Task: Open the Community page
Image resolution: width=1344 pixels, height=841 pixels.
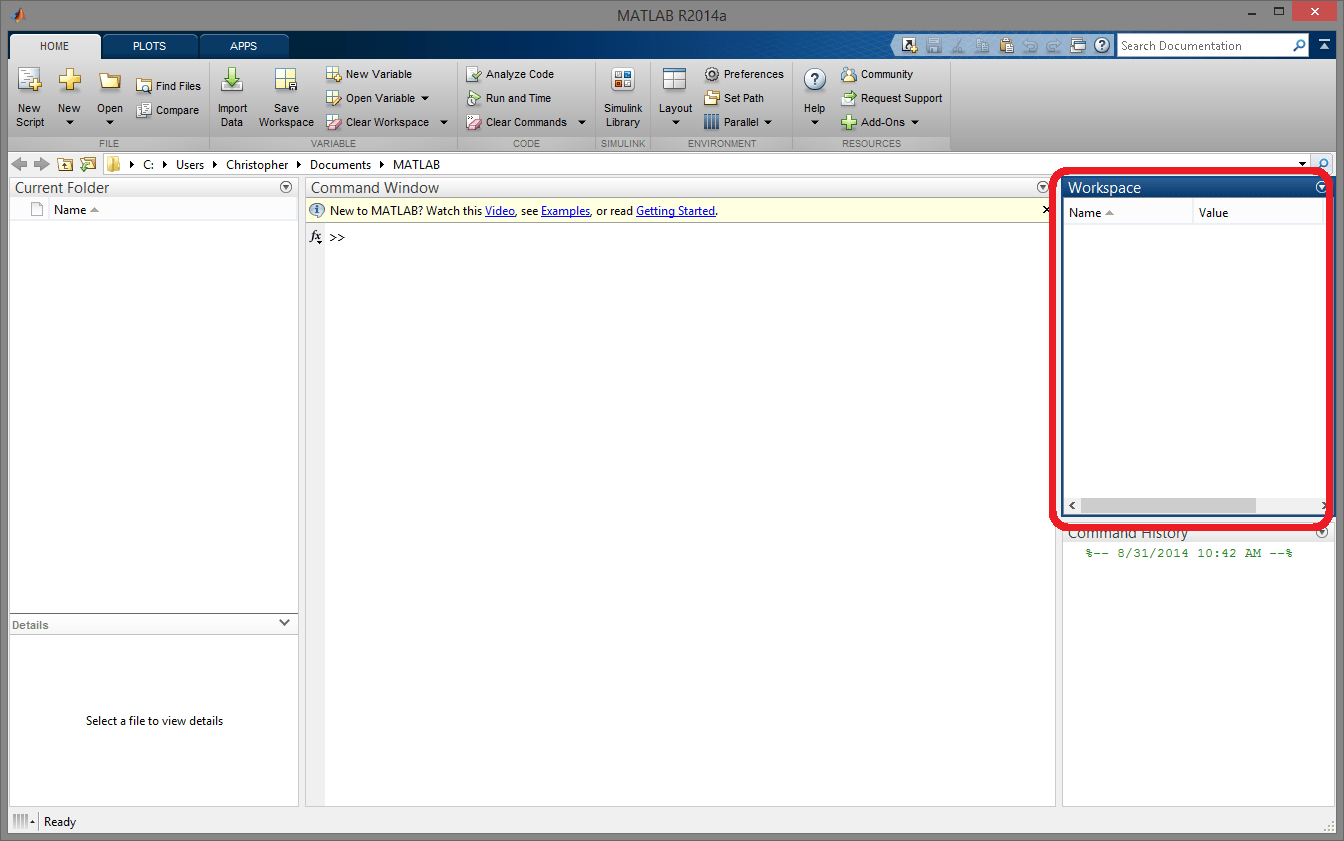Action: tap(877, 74)
